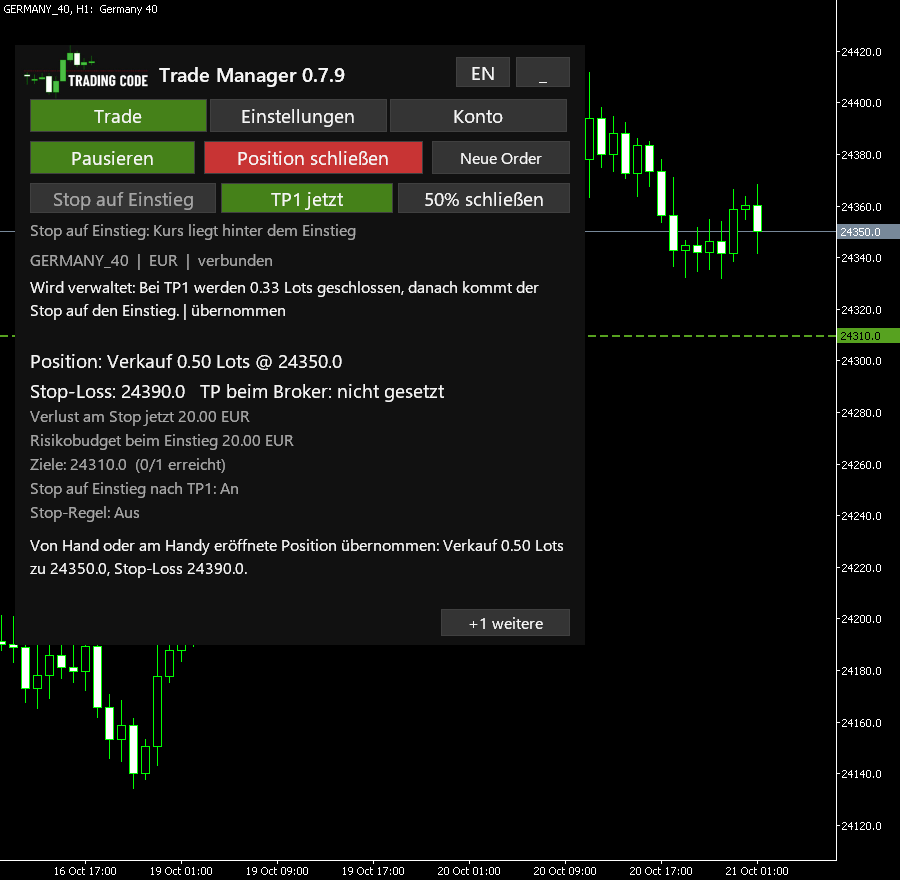Click the Position Verkauf 0.50 Lots line

pos(186,362)
